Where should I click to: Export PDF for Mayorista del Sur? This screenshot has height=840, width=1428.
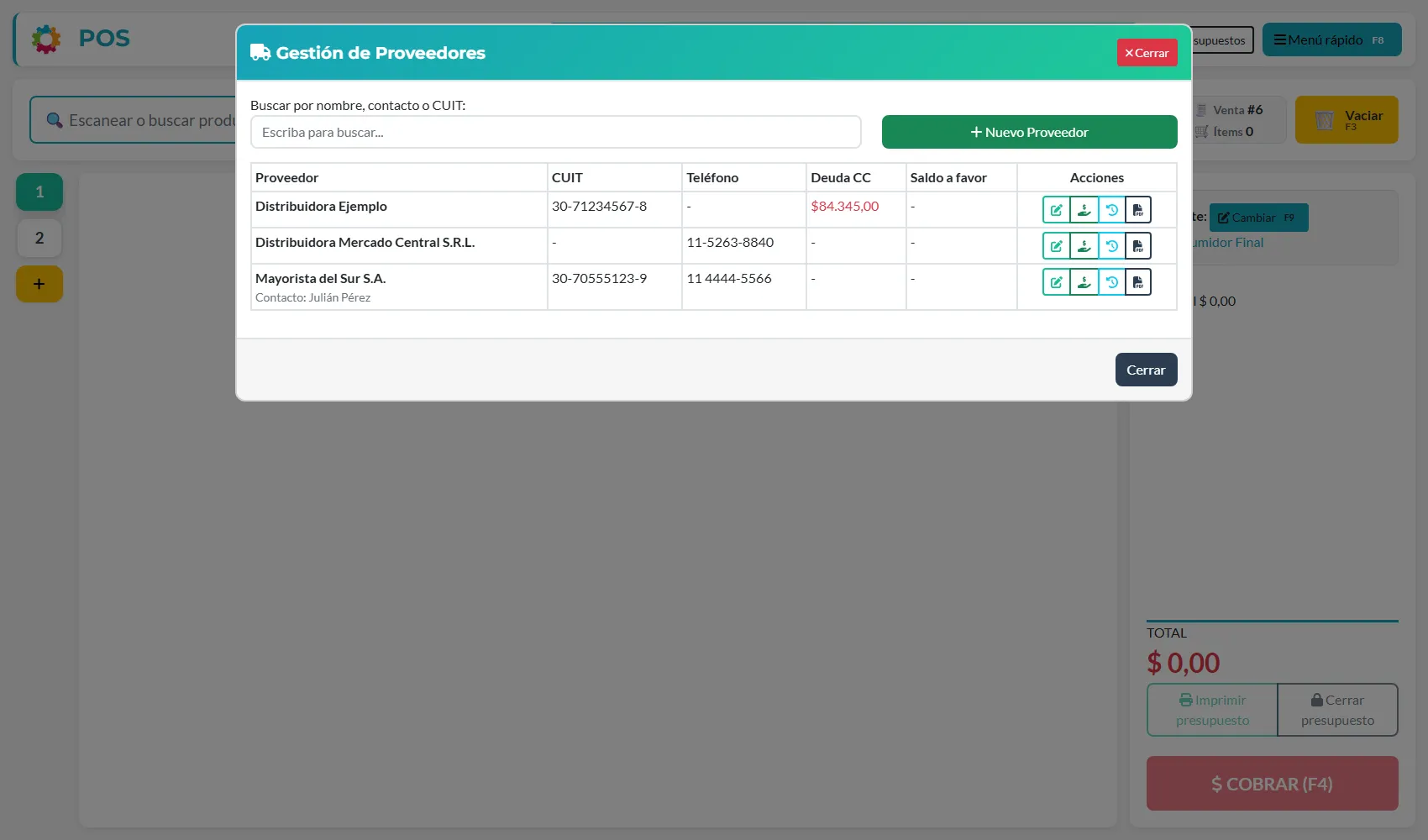pos(1138,282)
